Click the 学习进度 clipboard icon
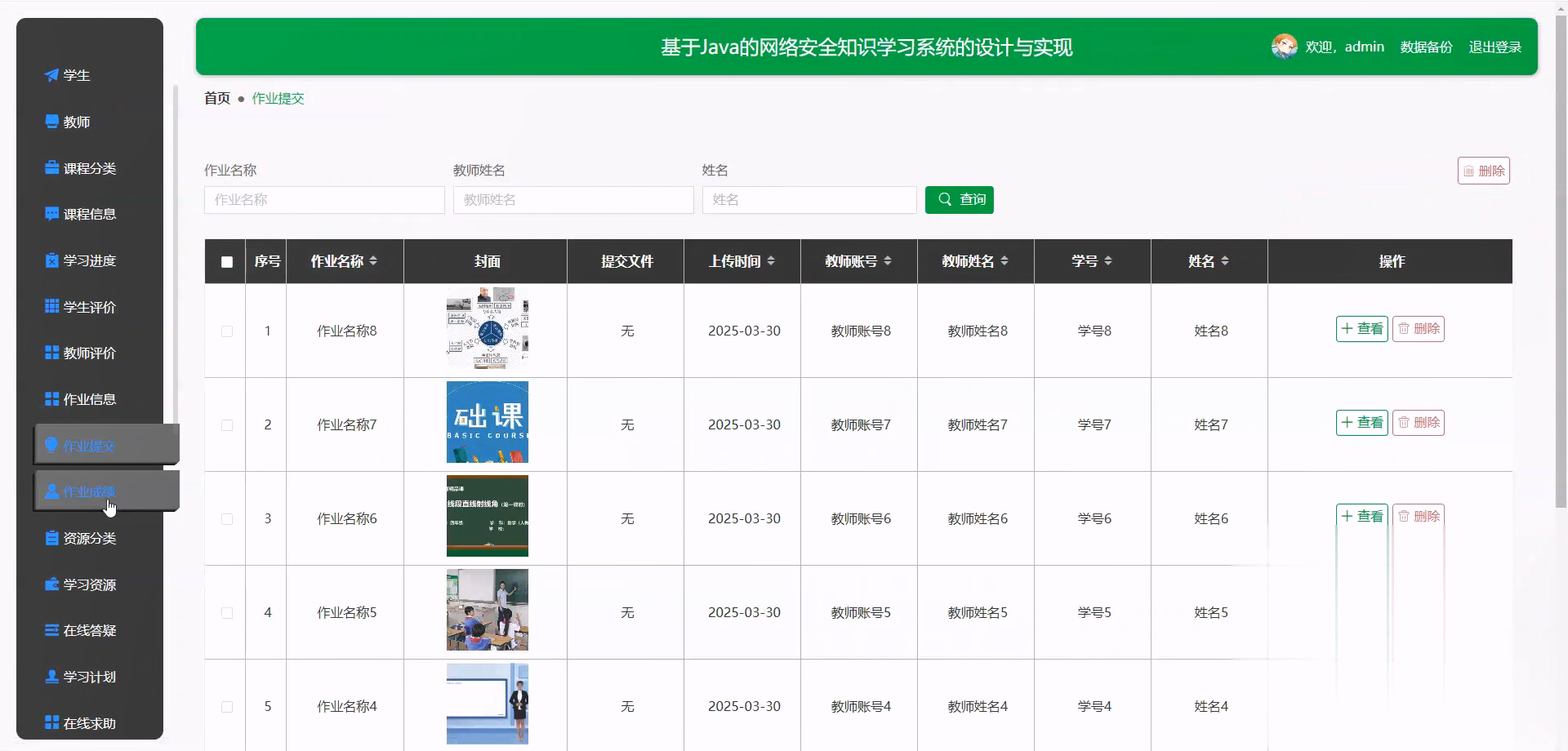 [x=51, y=260]
